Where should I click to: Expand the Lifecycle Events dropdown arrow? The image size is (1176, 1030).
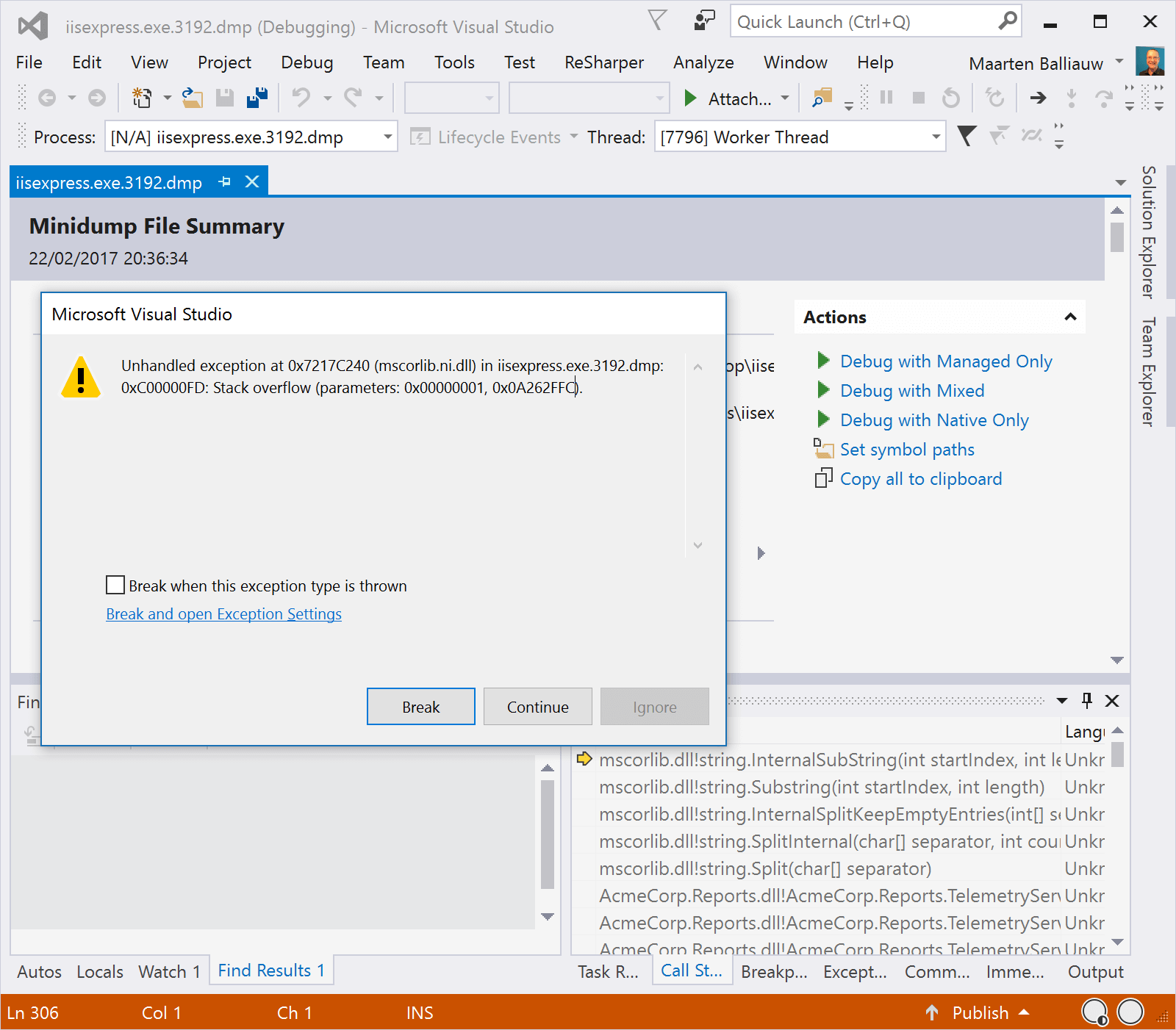click(x=573, y=137)
